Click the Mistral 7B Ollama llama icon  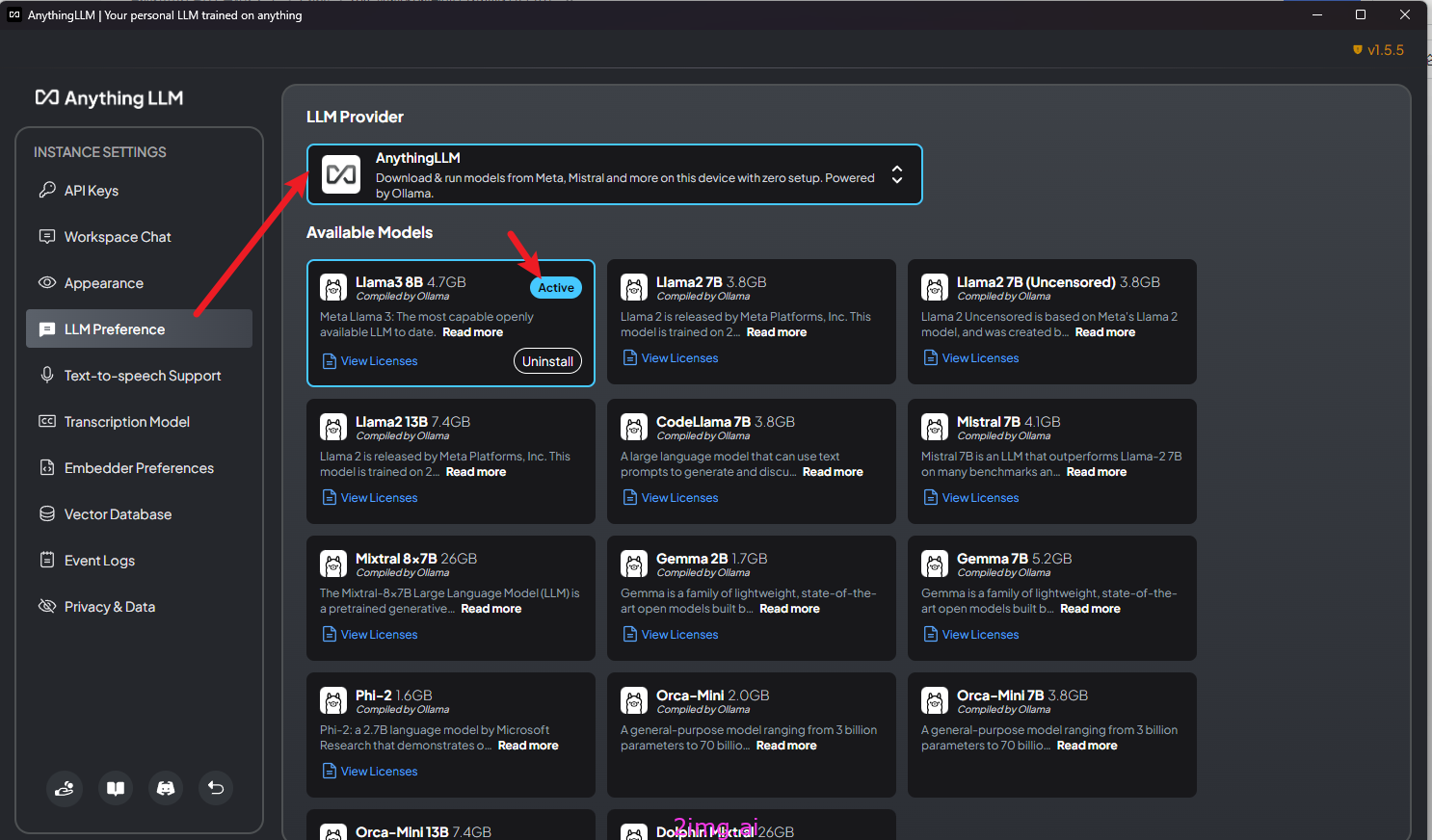click(x=935, y=427)
